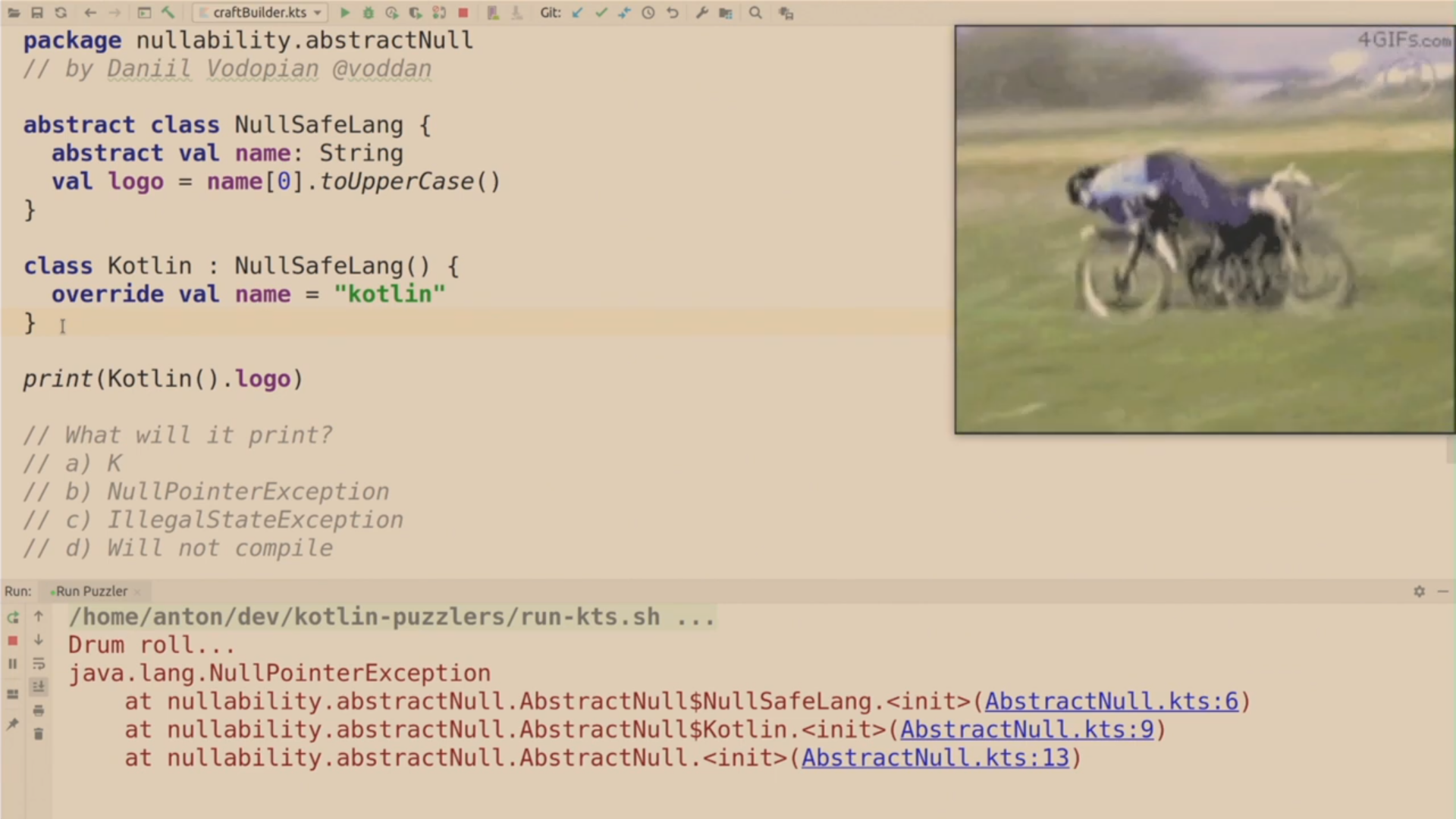1456x819 pixels.
Task: Toggle pin tab in Run panel
Action: point(13,724)
